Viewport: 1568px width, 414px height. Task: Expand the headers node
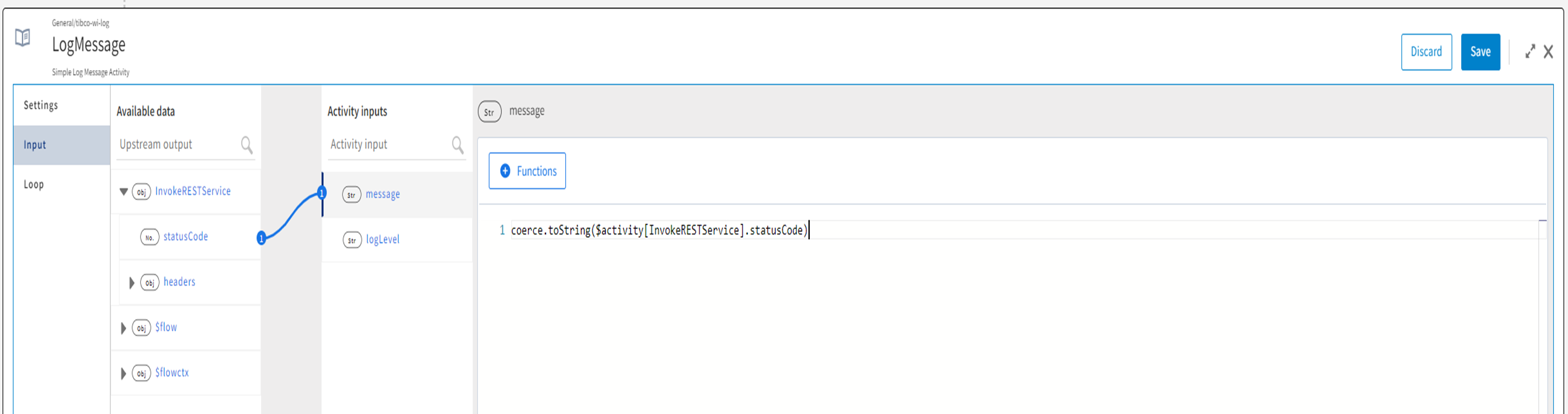[x=132, y=282]
